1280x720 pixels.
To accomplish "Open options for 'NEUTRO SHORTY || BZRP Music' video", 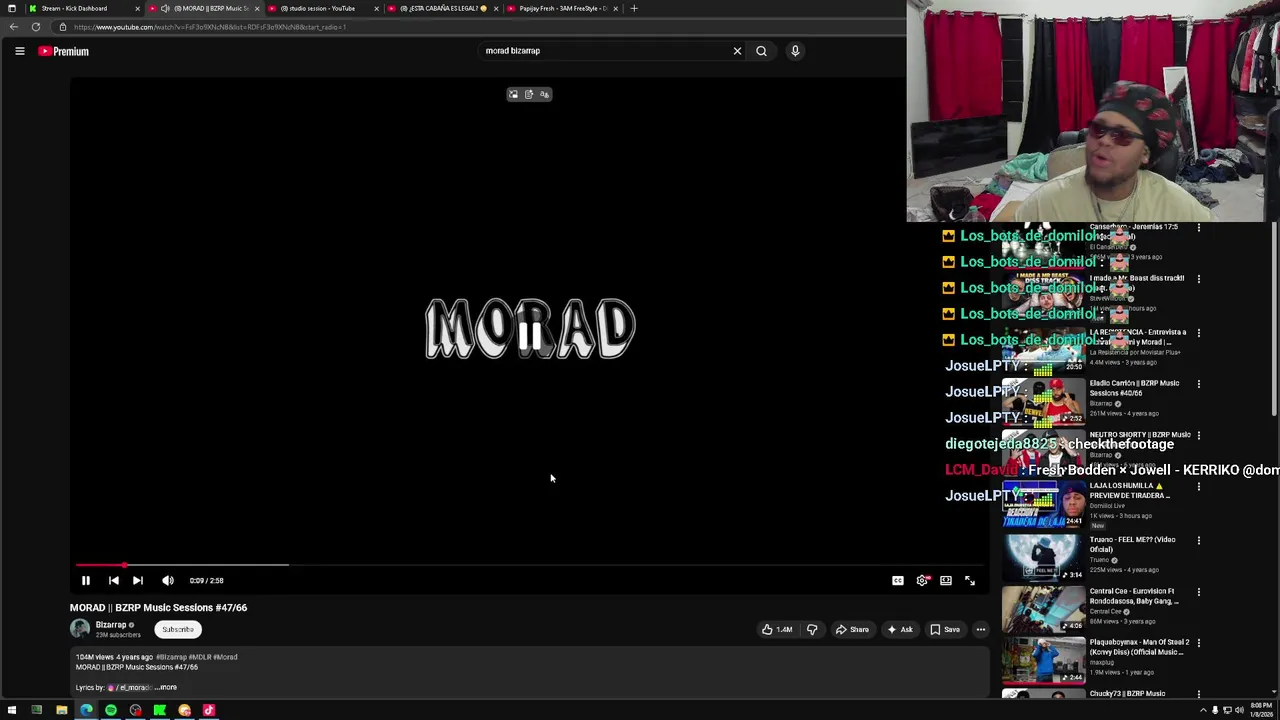I will coord(1199,436).
